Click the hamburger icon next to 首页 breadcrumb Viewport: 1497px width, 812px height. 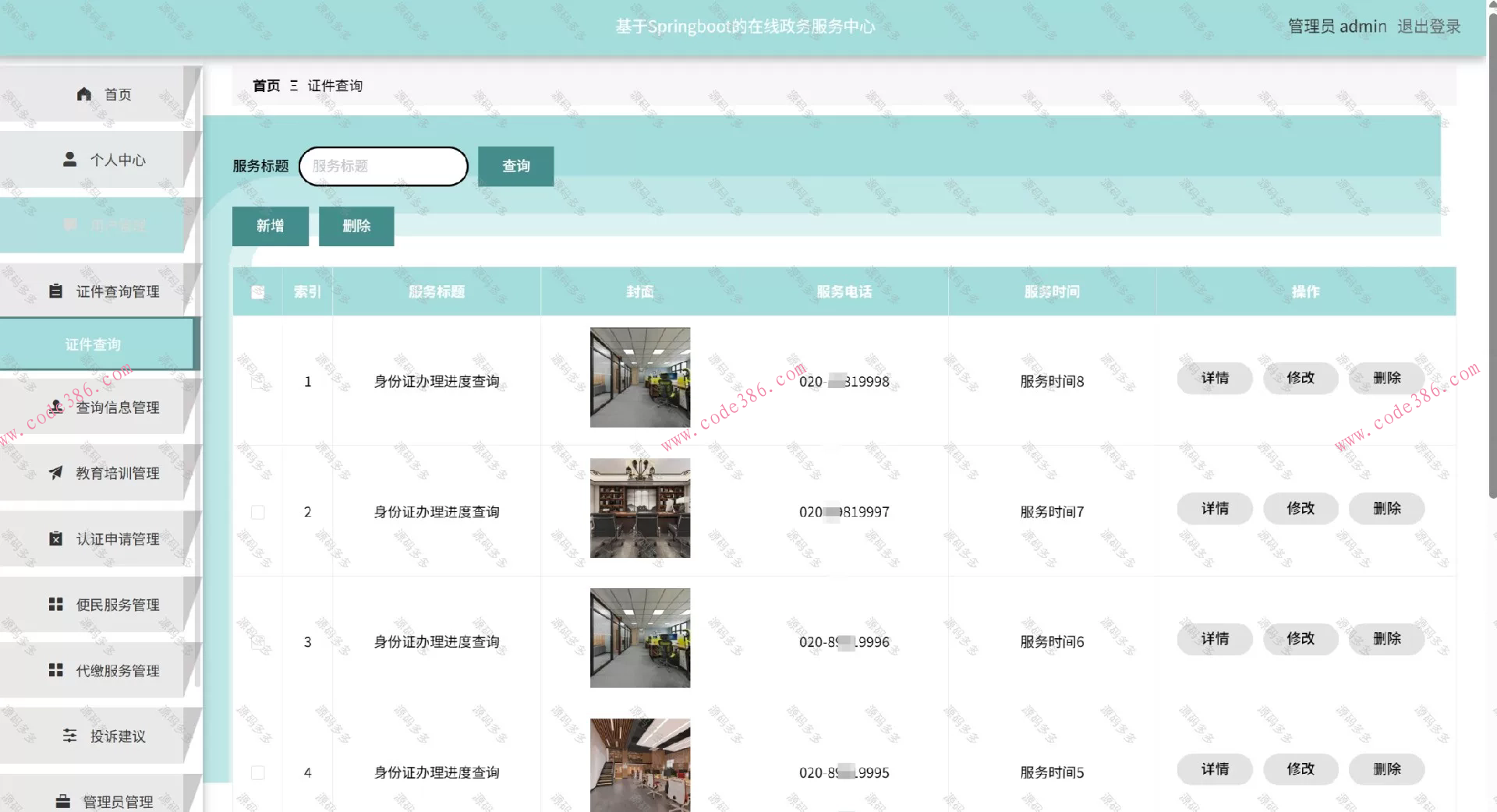coord(292,86)
